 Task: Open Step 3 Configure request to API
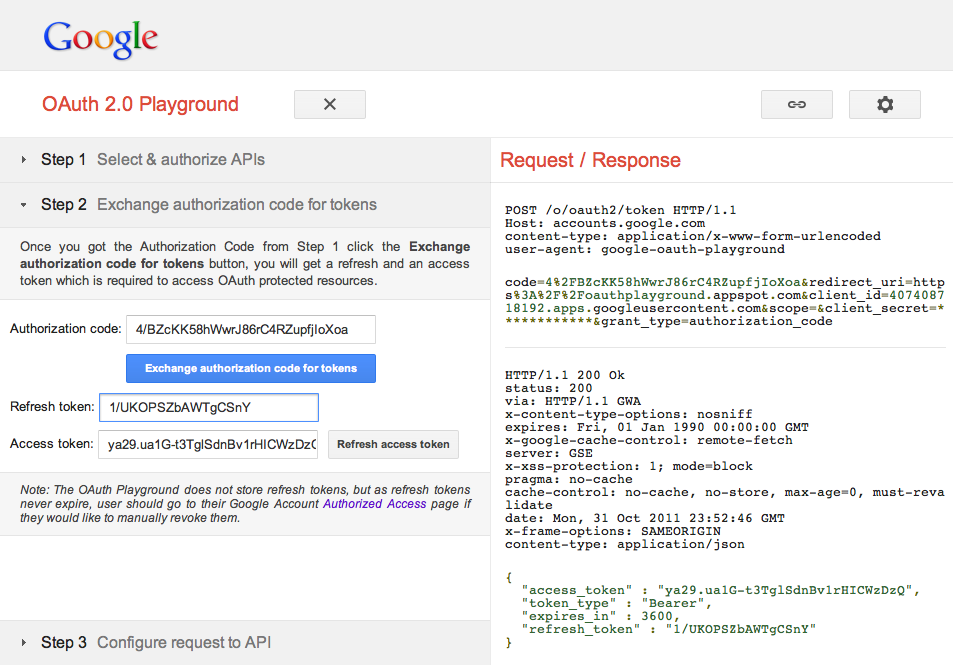coord(245,643)
